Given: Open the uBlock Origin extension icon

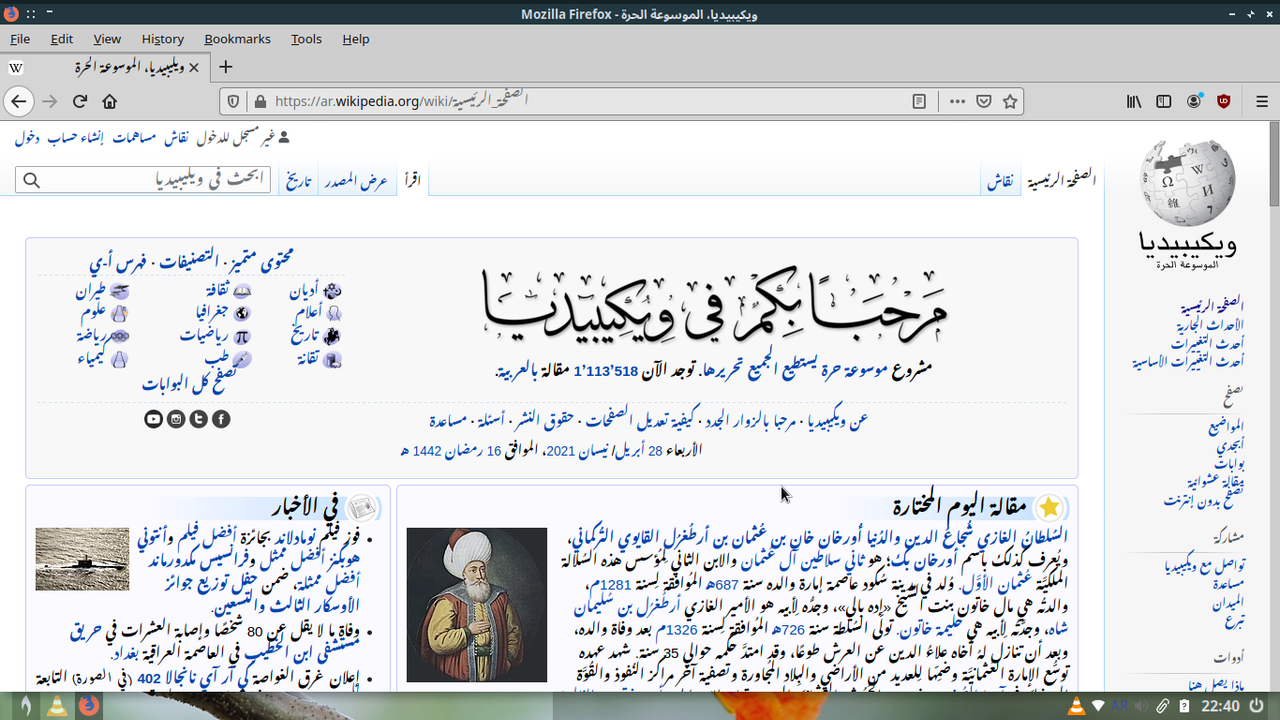Looking at the screenshot, I should (1223, 101).
